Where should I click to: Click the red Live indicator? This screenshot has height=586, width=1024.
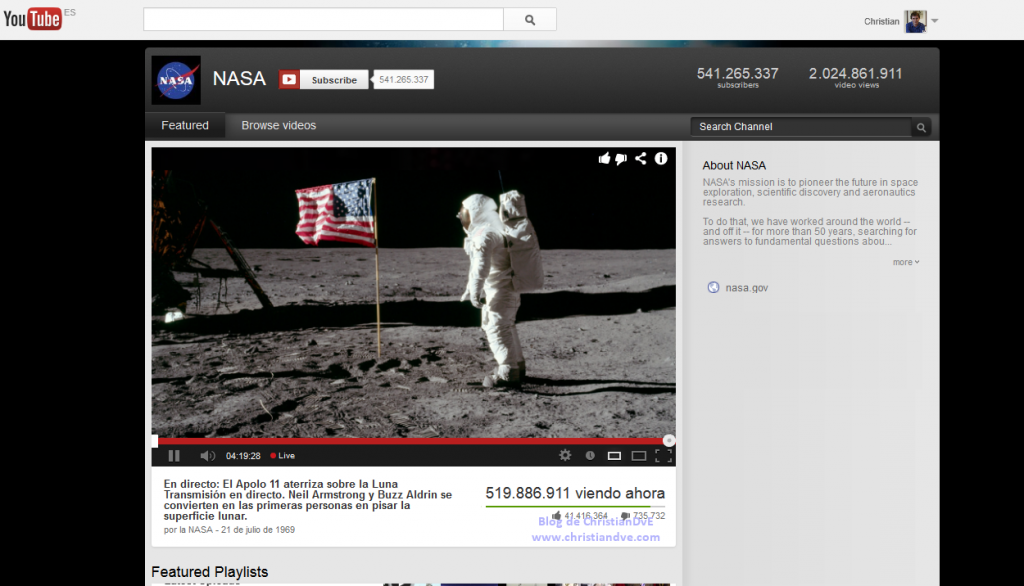(x=283, y=456)
